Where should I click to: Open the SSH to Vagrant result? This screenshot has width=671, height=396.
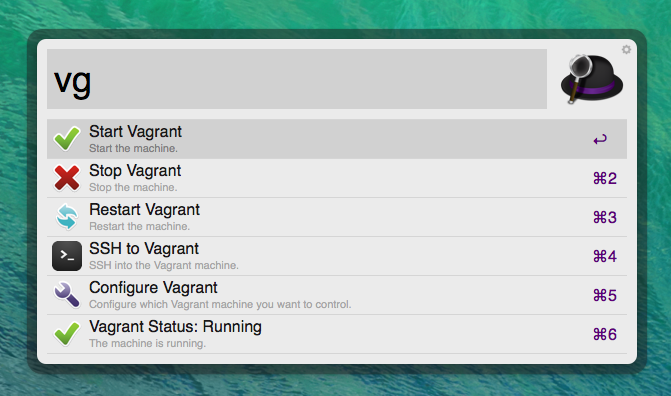[337, 256]
